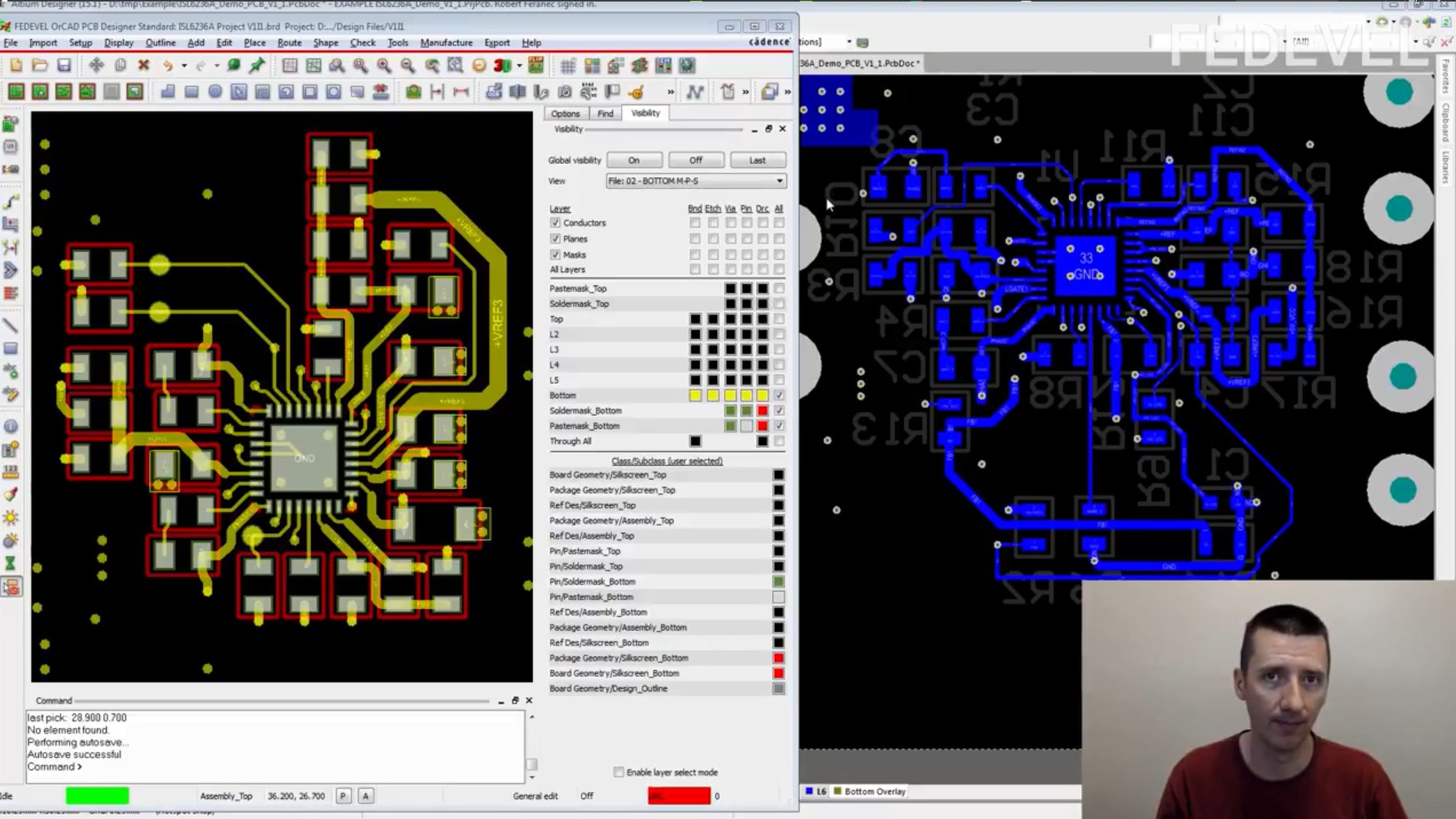Enable layer select mode checkbox
The width and height of the screenshot is (1456, 819).
pyautogui.click(x=618, y=772)
